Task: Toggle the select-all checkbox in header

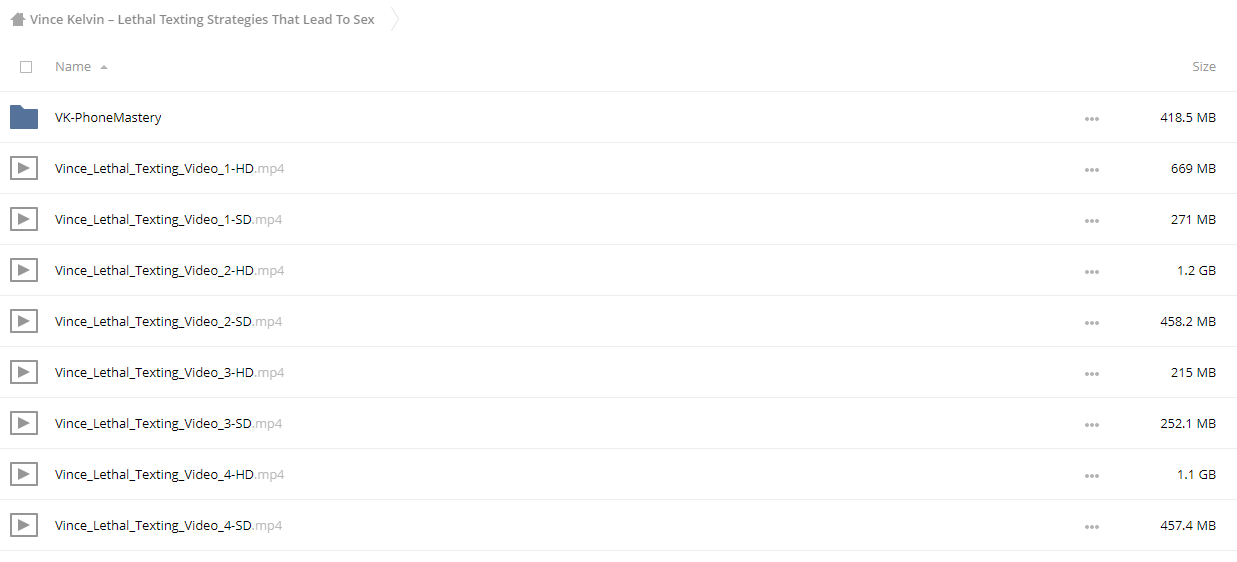Action: tap(26, 67)
